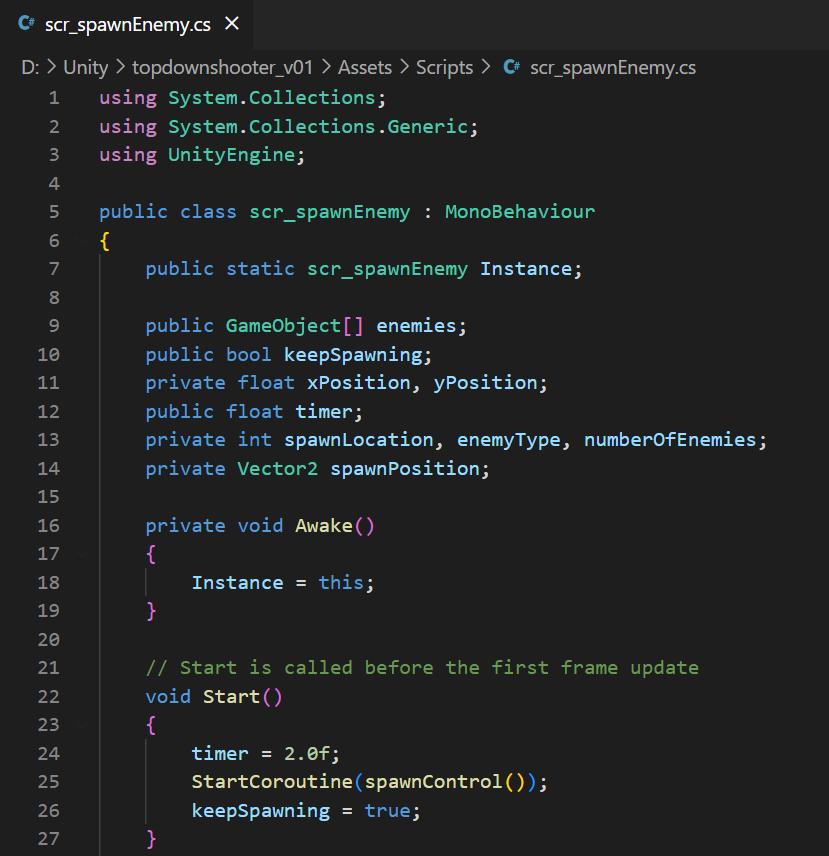This screenshot has height=856, width=829.
Task: Click MonoBehaviour in the class declaration
Action: click(x=519, y=212)
